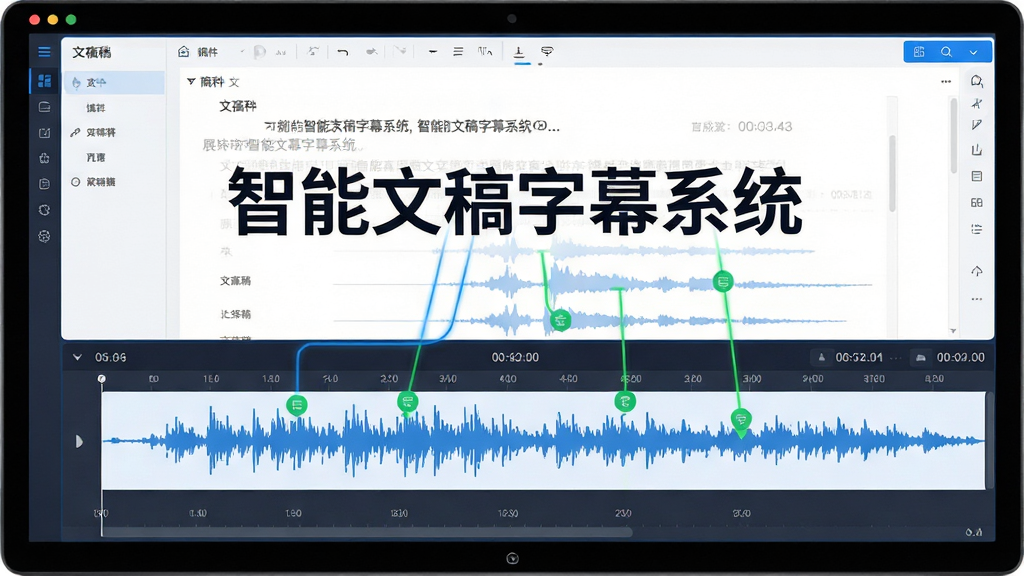Open the hamburger menu in dark sidebar
This screenshot has width=1024, height=576.
(x=44, y=52)
